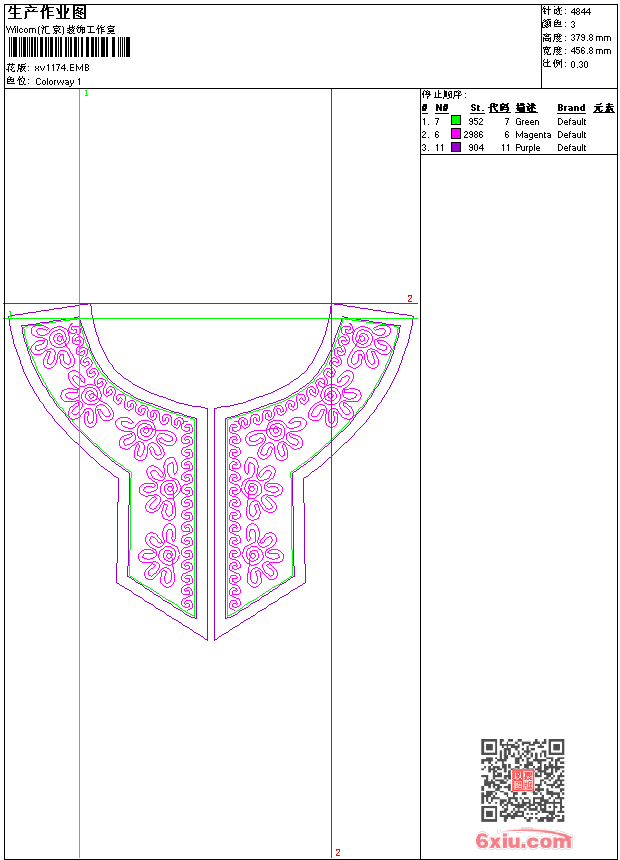
Task: Select the height value '379.8 mm'
Action: pyautogui.click(x=590, y=38)
